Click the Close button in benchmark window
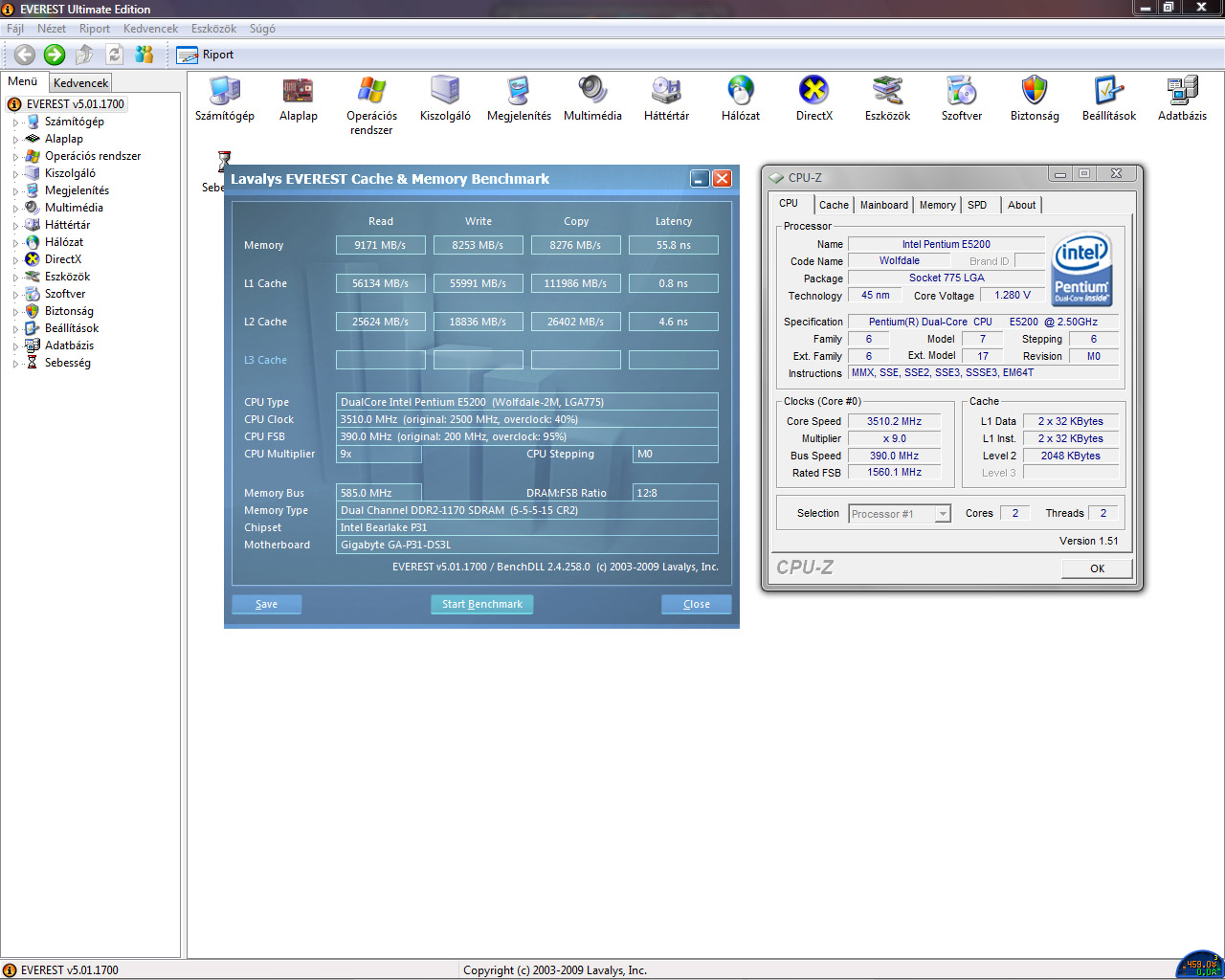Screen dimensions: 1225x980 point(697,604)
